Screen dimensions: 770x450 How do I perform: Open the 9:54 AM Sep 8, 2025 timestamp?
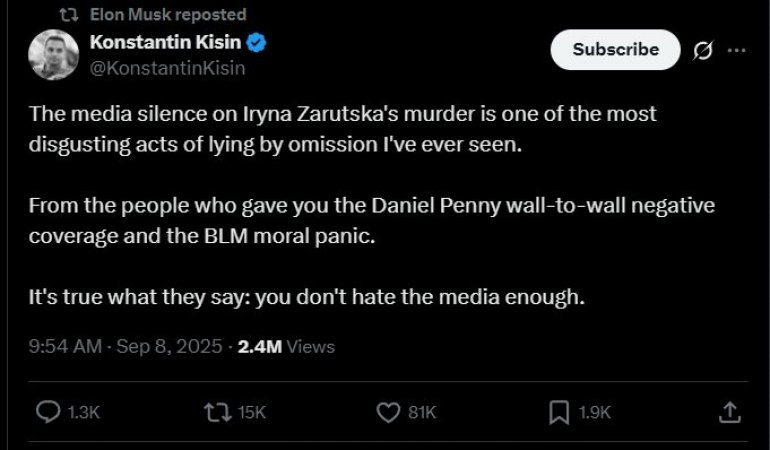(126, 347)
